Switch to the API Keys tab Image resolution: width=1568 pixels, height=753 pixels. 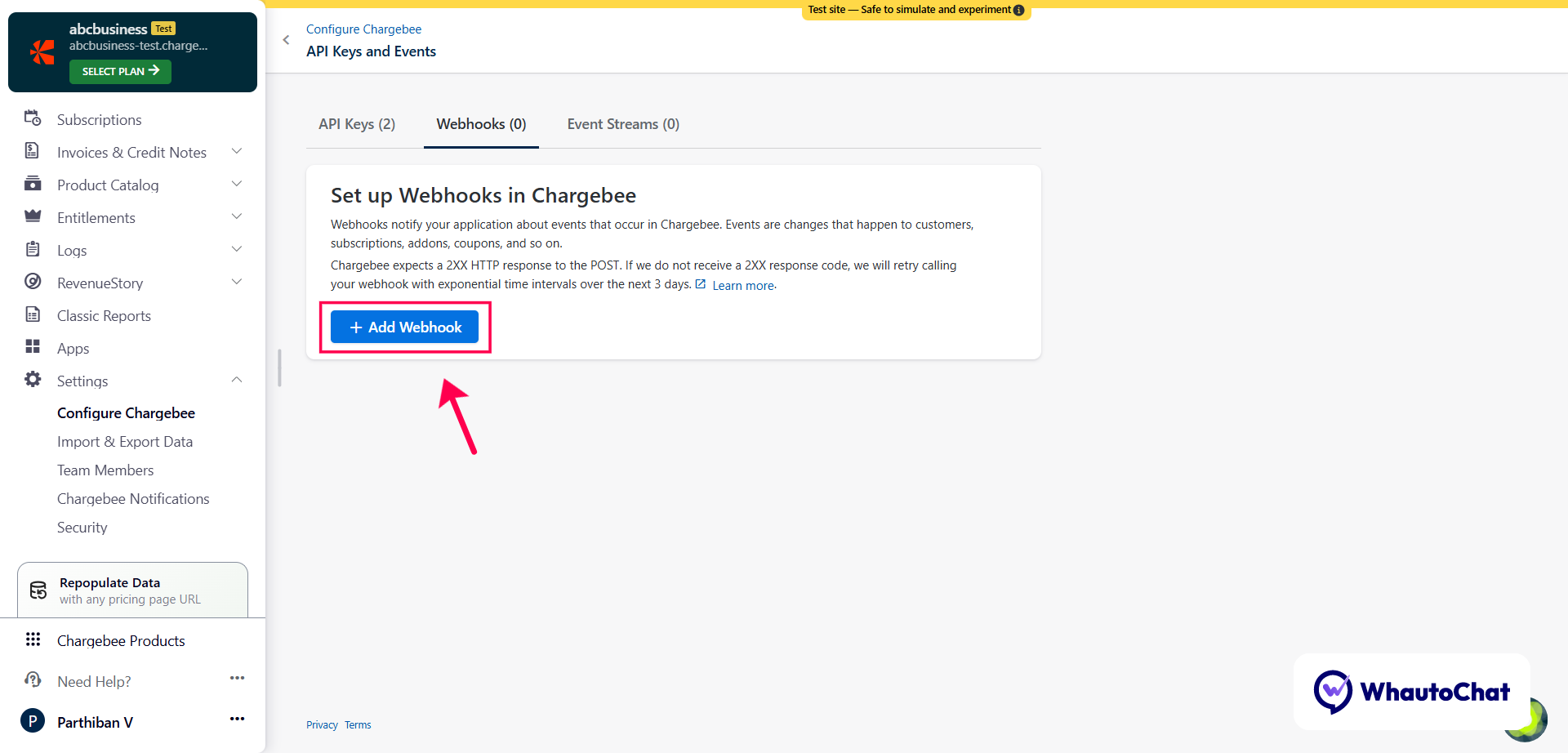tap(357, 123)
